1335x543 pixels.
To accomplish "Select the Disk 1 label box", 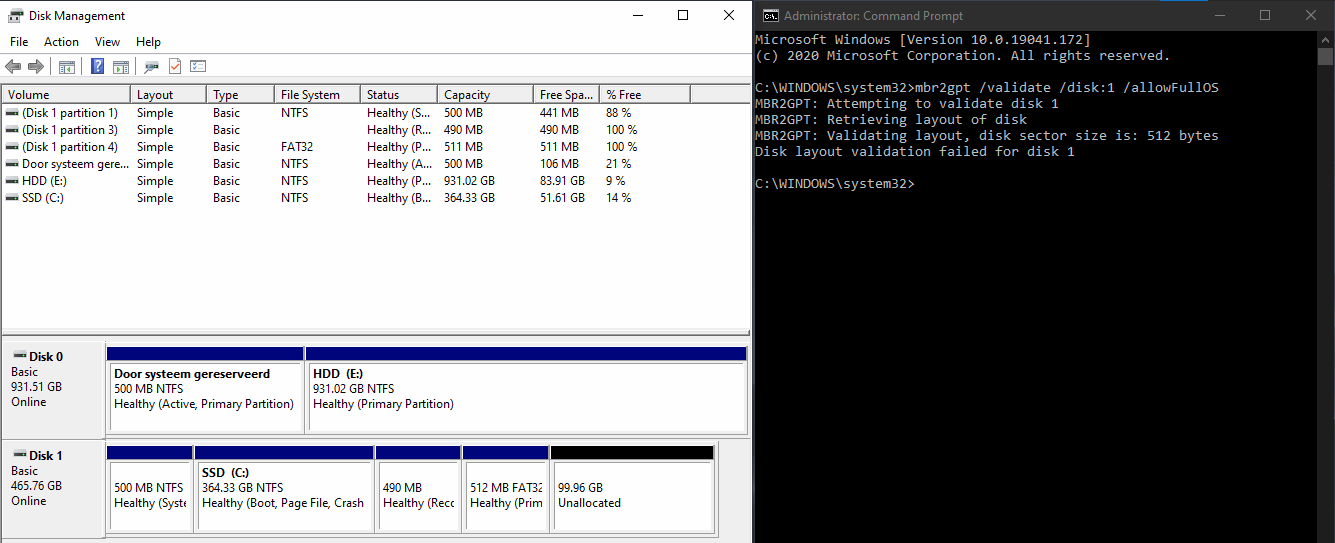I will point(54,488).
